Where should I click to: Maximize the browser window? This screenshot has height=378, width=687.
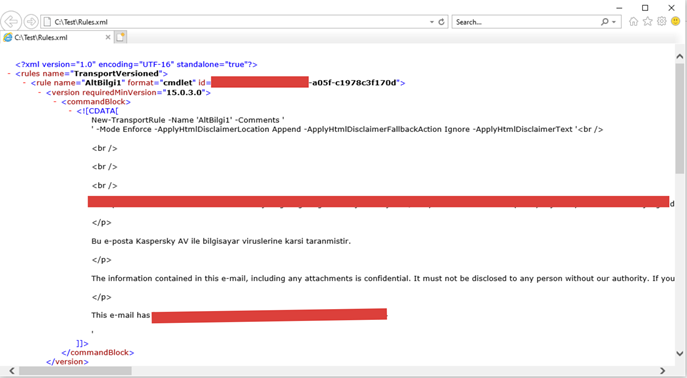point(645,8)
